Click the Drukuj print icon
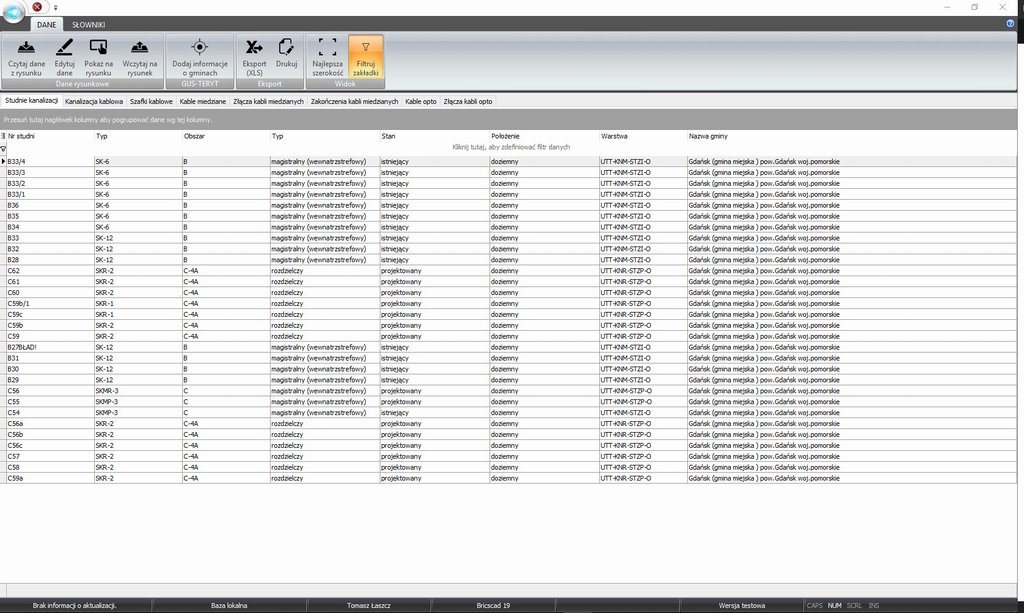Screen dimensions: 1024x613 (286, 47)
